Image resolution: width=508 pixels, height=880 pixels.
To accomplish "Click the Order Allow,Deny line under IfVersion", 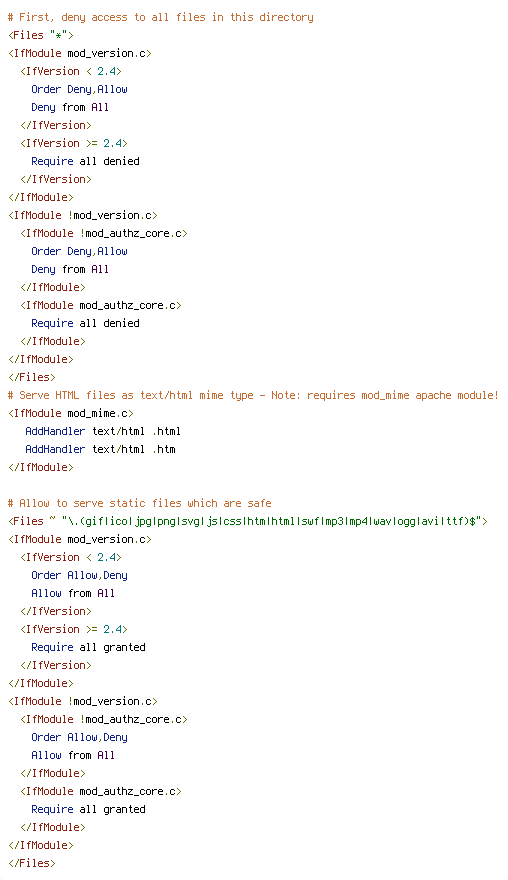I will click(x=79, y=575).
